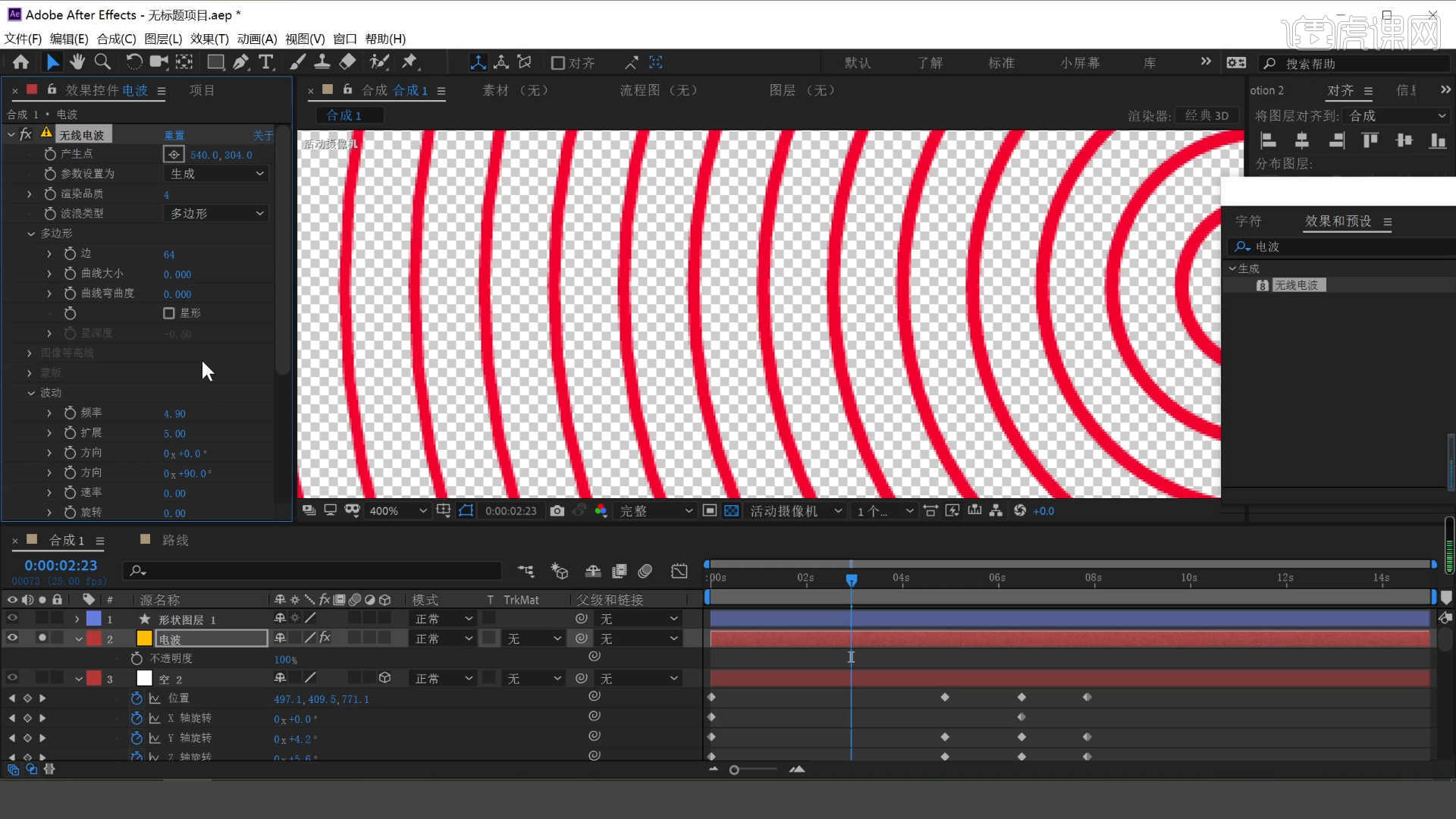
Task: Toggle the 星形 checkbox
Action: [x=169, y=313]
